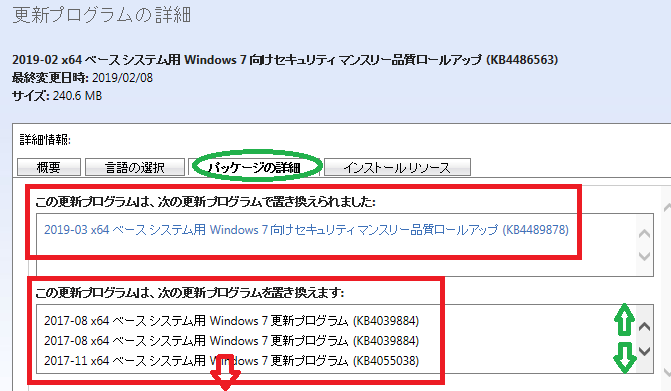This screenshot has width=671, height=391.
Task: Click up arrow of the replaced updates list scrollbar
Action: tap(644, 327)
